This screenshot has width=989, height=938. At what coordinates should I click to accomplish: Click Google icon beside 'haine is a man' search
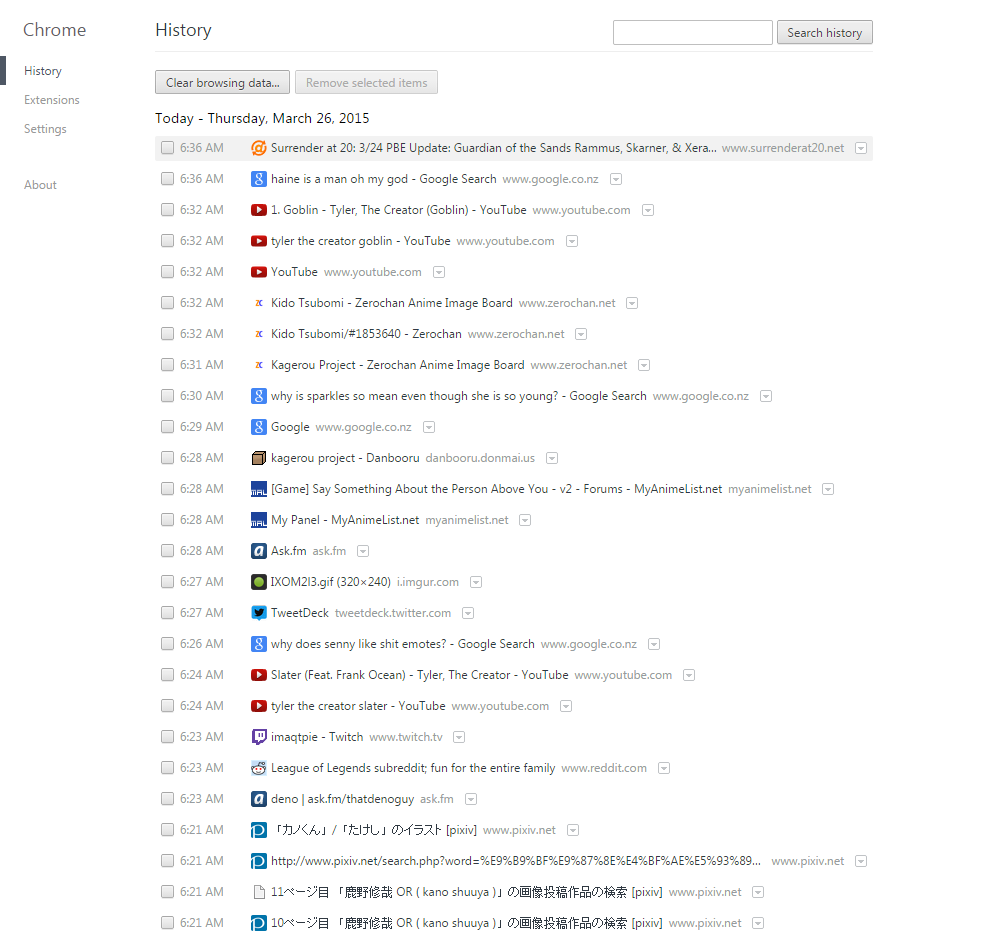point(259,179)
